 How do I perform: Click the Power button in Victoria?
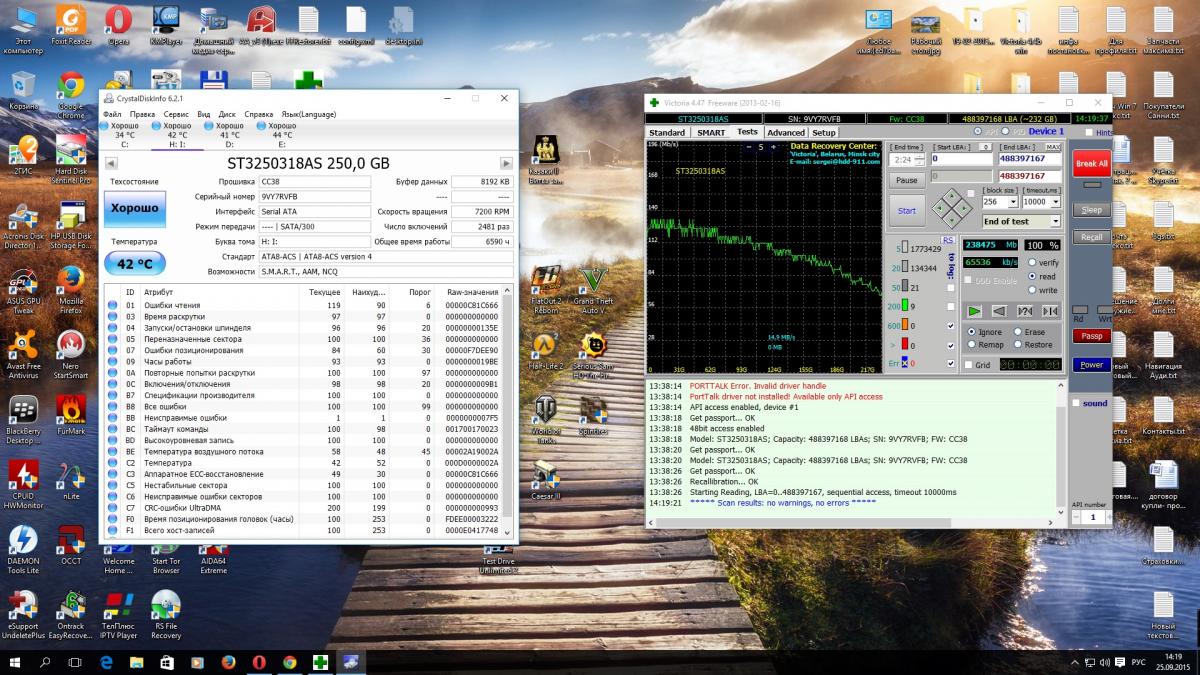point(1091,365)
